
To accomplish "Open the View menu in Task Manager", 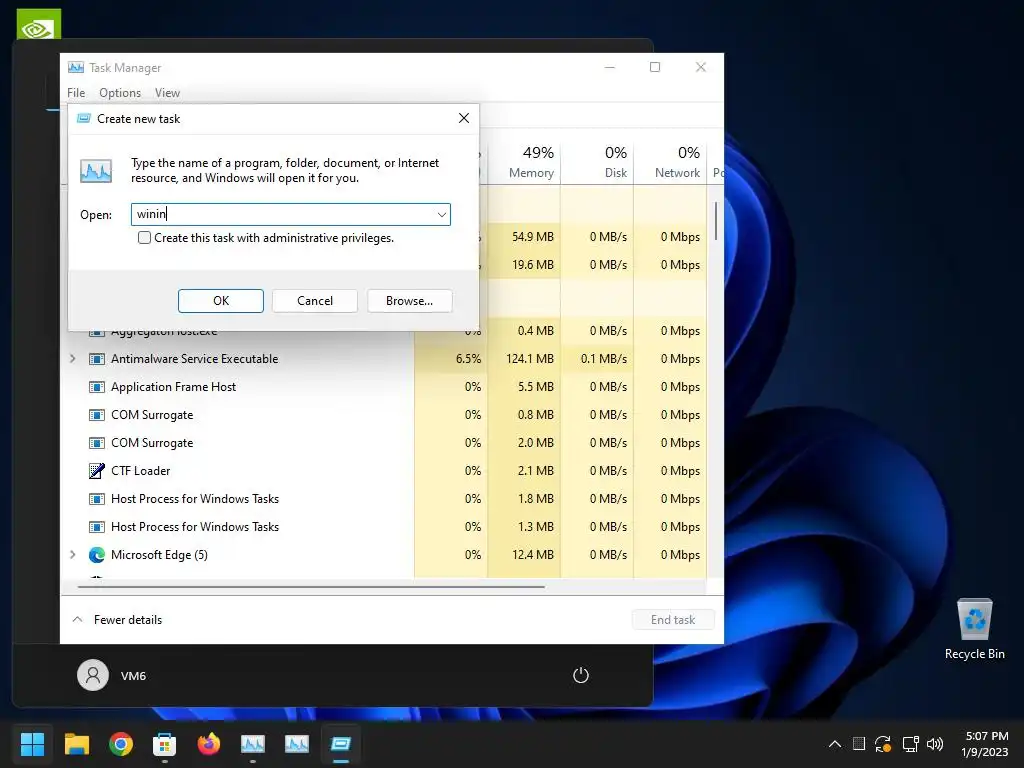I will point(167,93).
